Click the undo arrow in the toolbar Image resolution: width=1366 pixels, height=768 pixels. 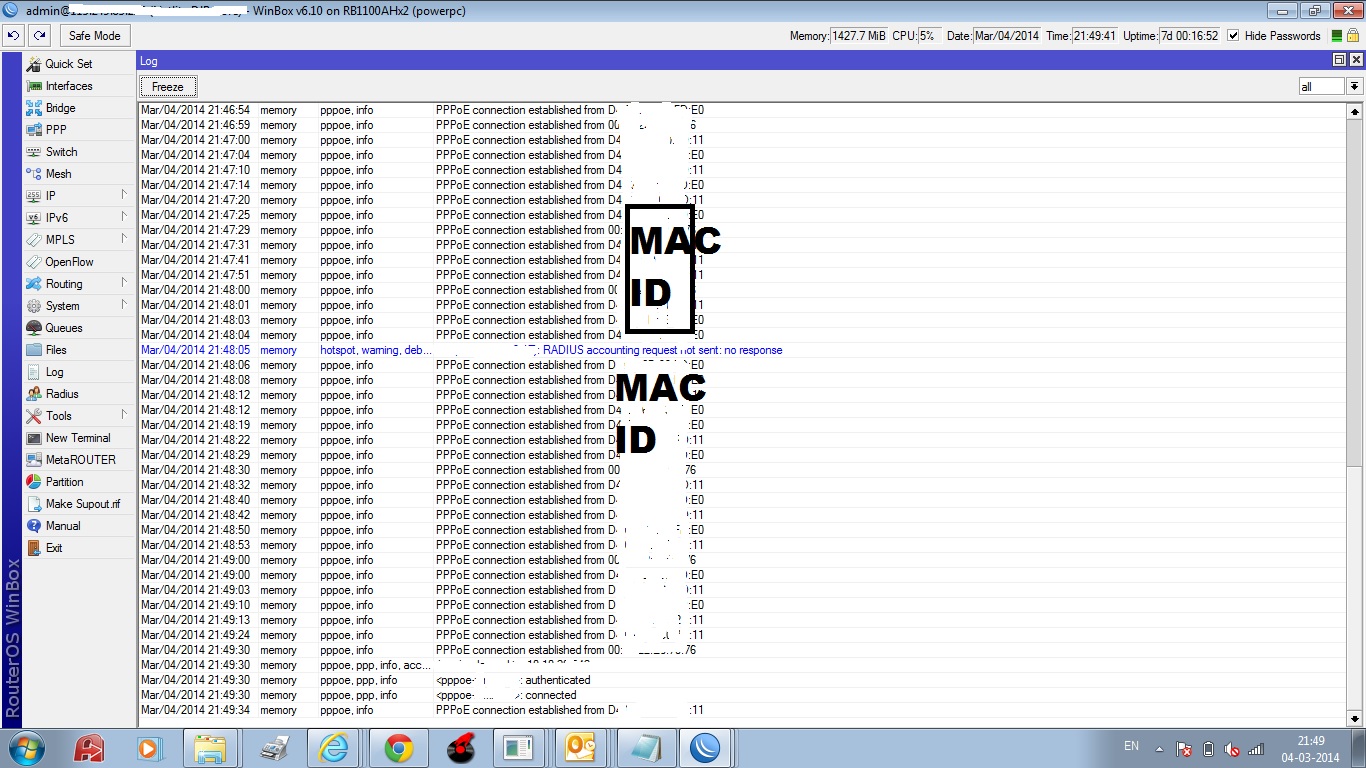tap(13, 35)
